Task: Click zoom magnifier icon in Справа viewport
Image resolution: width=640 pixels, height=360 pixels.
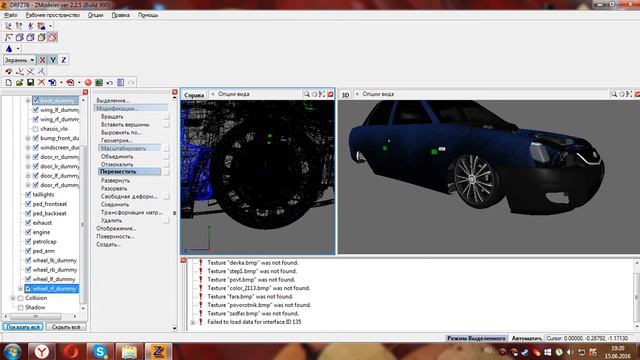Action: point(307,94)
